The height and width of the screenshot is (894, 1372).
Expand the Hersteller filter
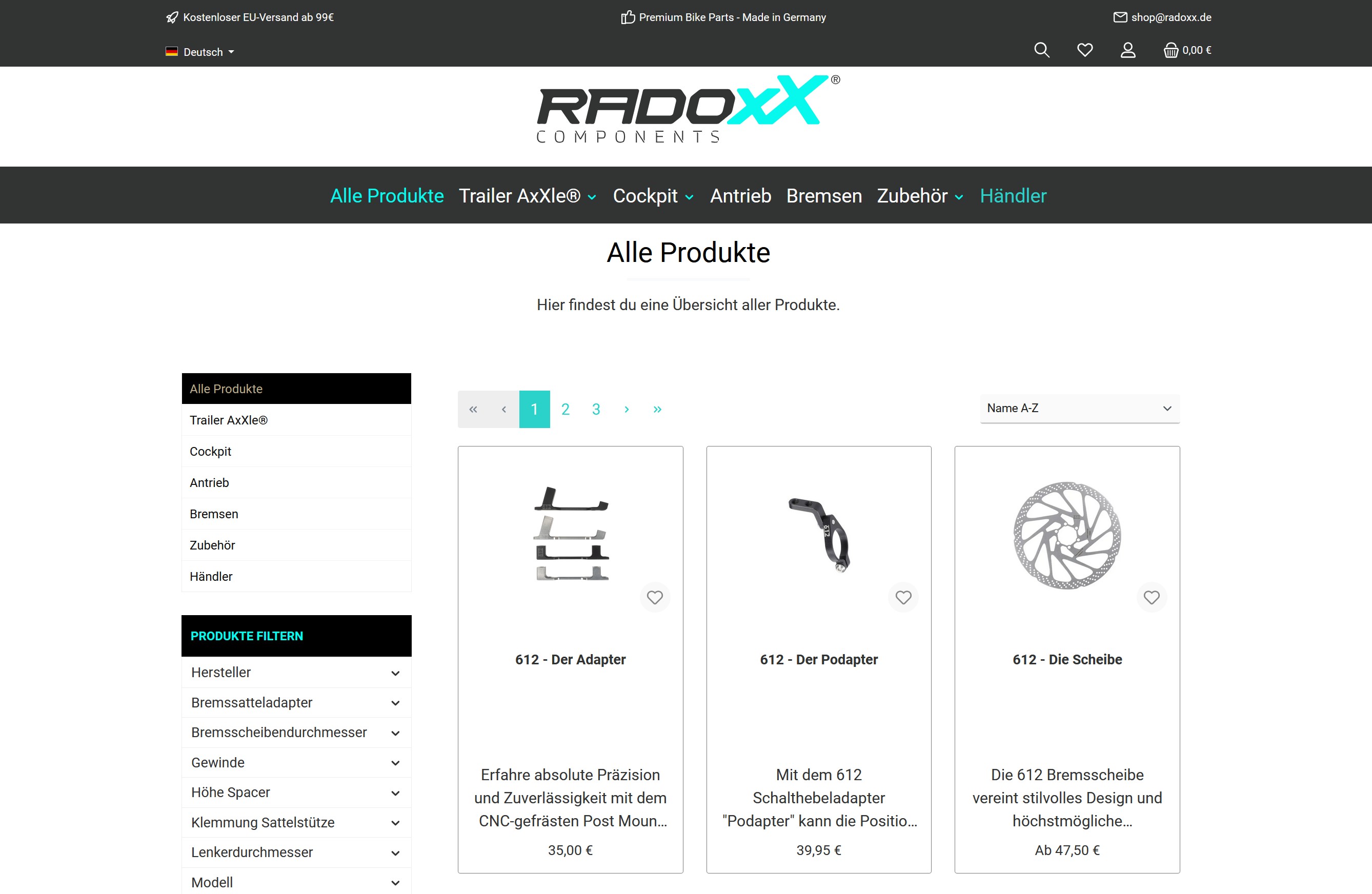tap(296, 672)
